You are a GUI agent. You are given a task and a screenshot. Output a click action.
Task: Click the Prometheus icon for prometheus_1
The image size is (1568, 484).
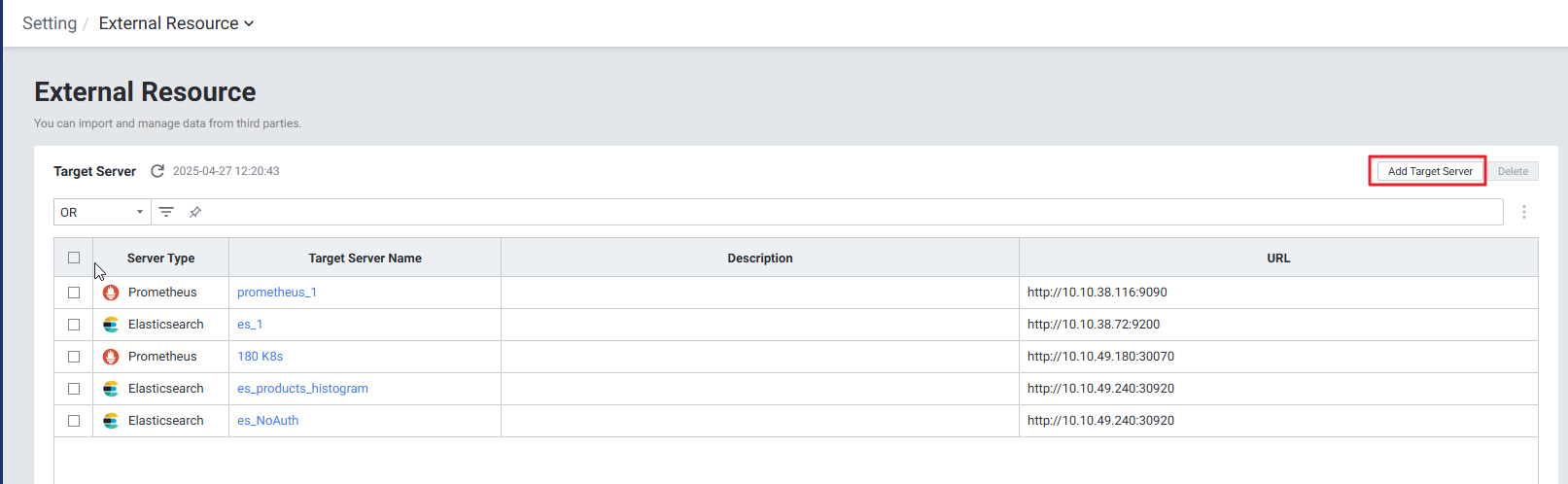(x=111, y=293)
